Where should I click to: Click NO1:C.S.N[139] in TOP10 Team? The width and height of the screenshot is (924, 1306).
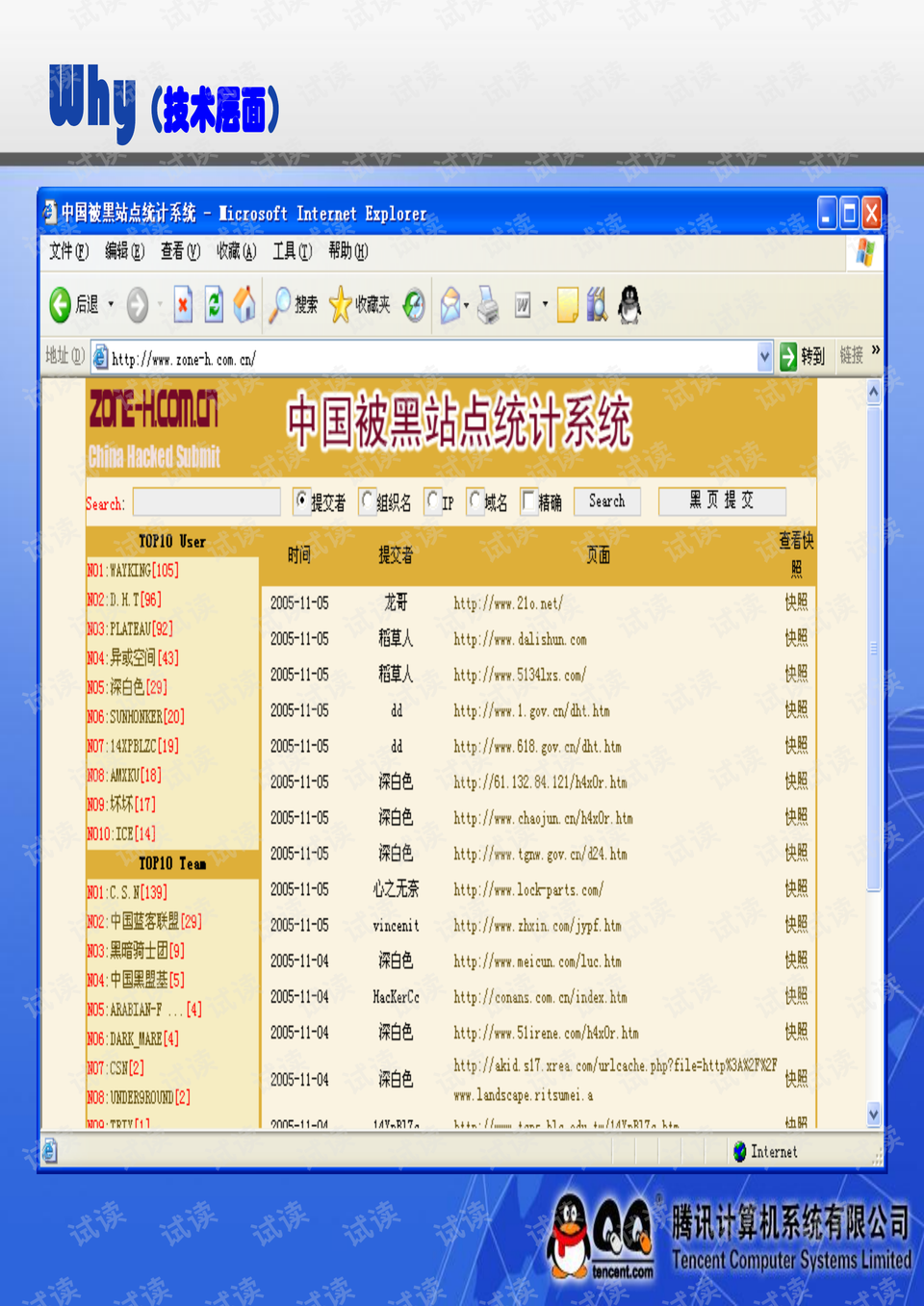[x=126, y=892]
